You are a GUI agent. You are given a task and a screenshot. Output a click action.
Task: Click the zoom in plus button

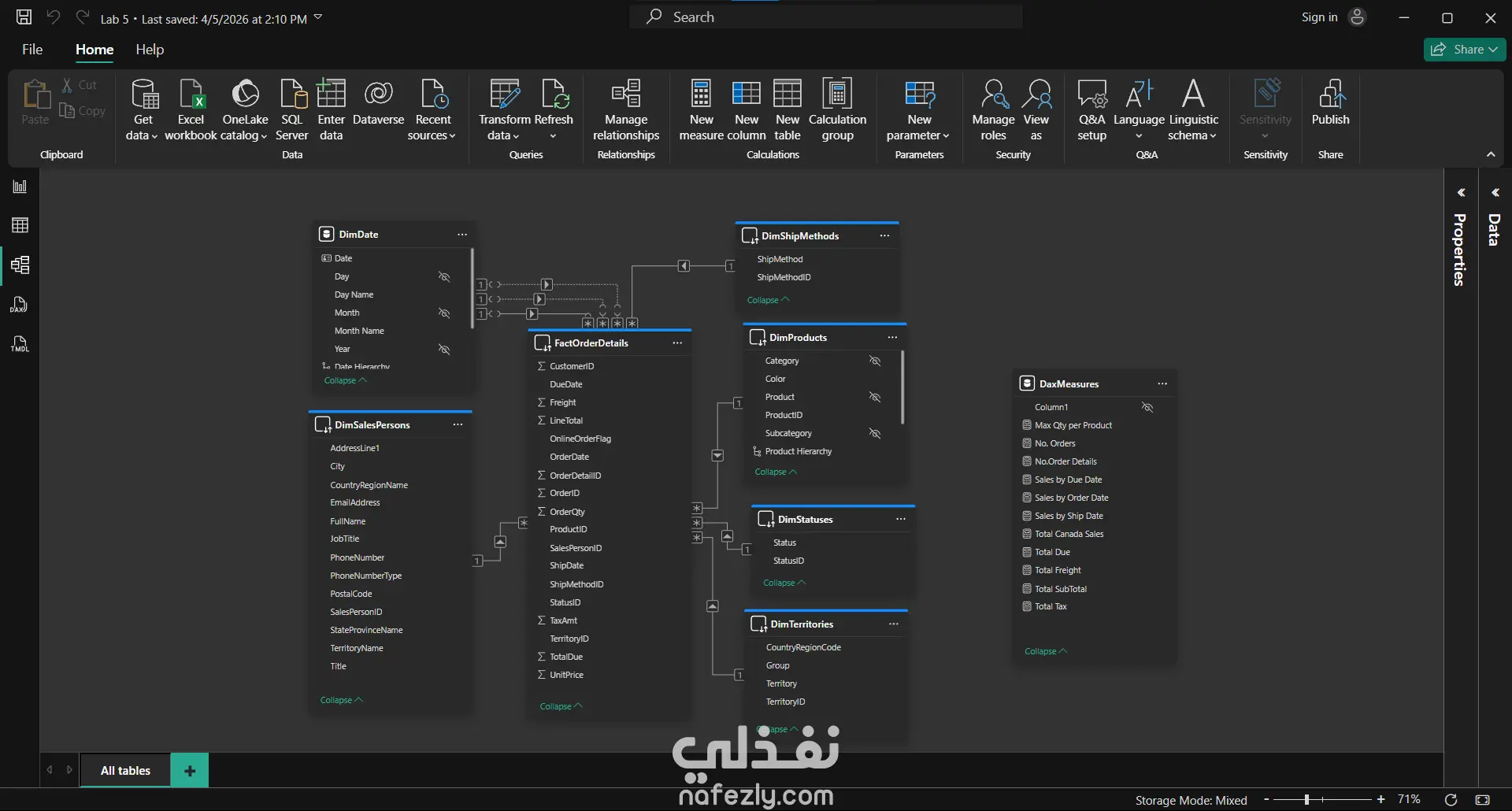pos(1380,800)
